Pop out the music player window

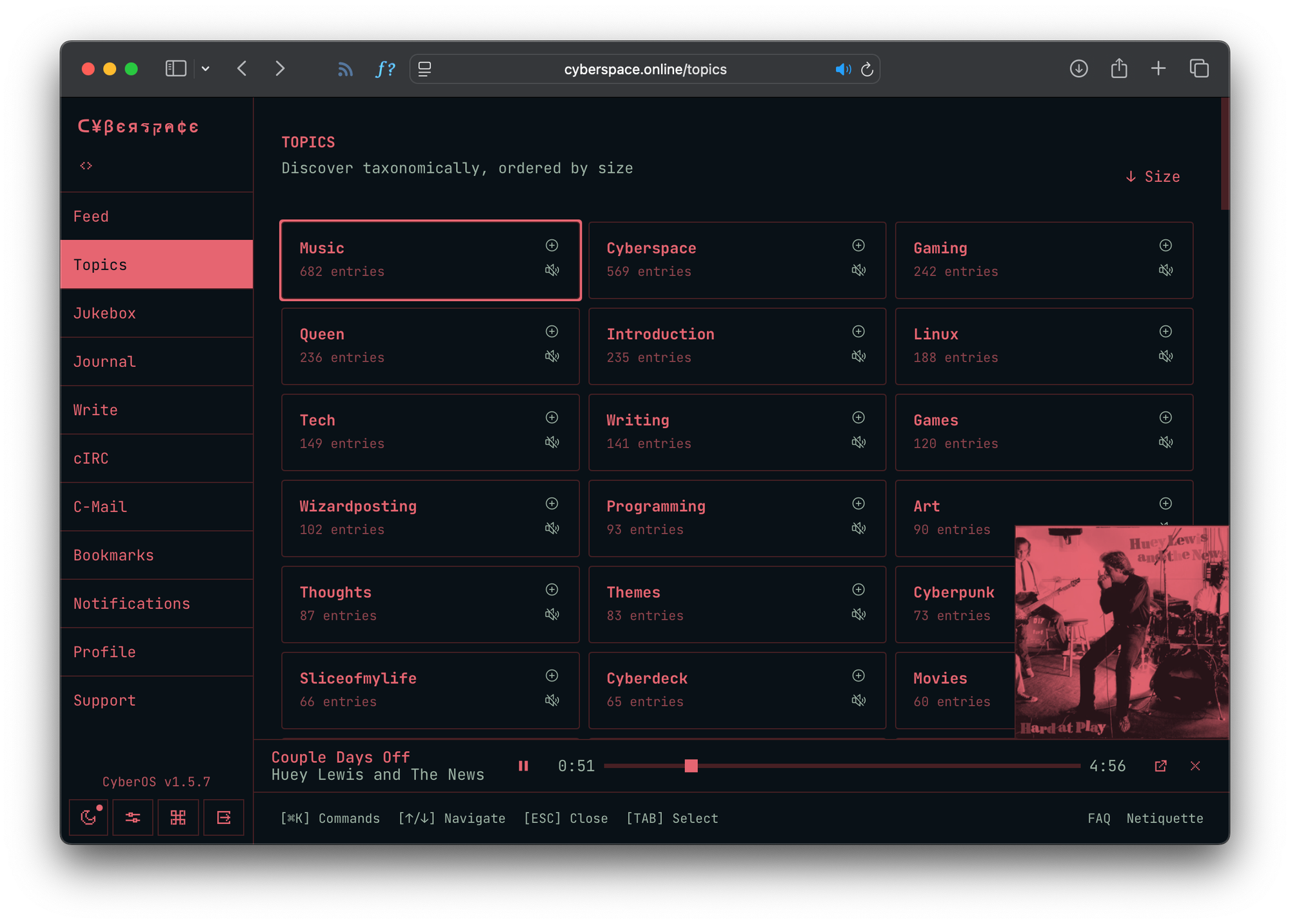point(1160,766)
